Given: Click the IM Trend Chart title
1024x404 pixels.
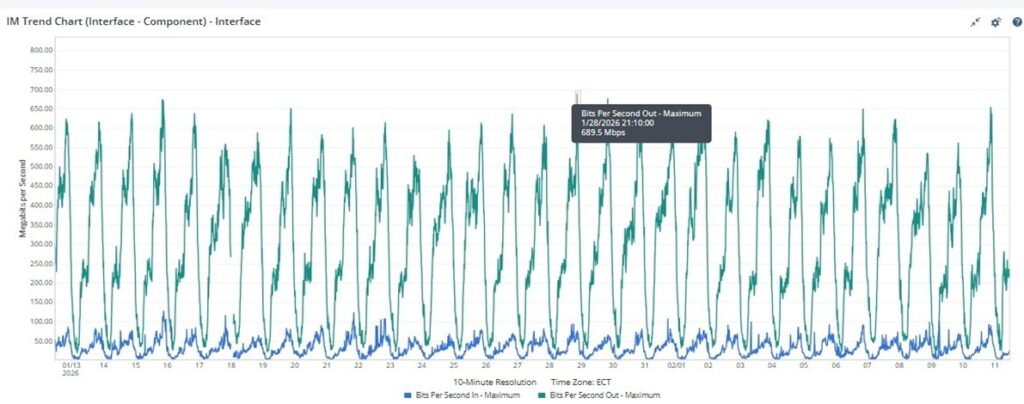Looking at the screenshot, I should [134, 21].
